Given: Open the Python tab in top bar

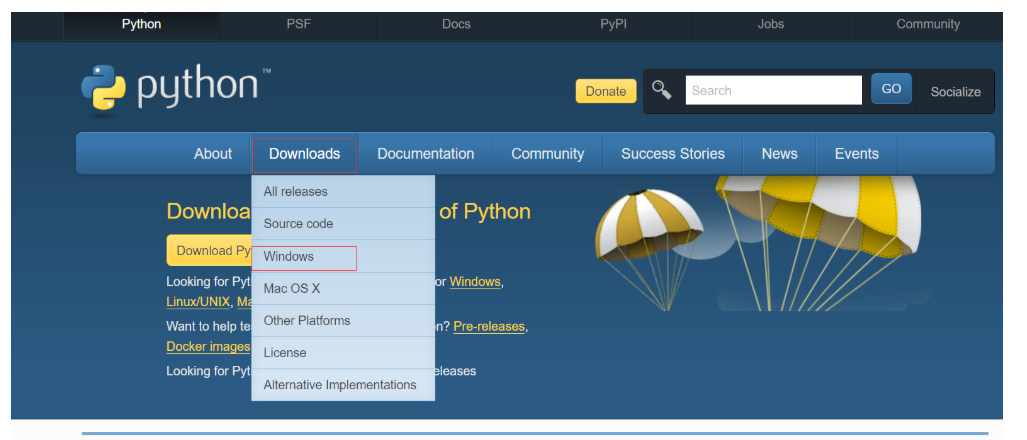Looking at the screenshot, I should (141, 24).
